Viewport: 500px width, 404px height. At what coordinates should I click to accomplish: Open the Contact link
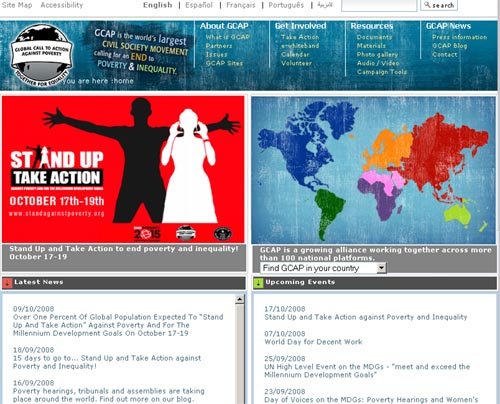point(445,54)
